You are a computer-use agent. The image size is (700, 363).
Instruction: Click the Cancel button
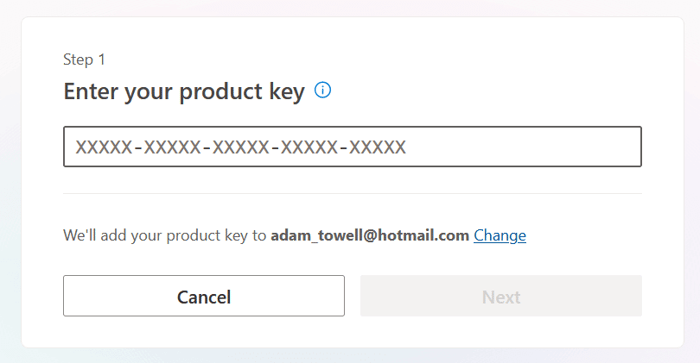pos(204,296)
